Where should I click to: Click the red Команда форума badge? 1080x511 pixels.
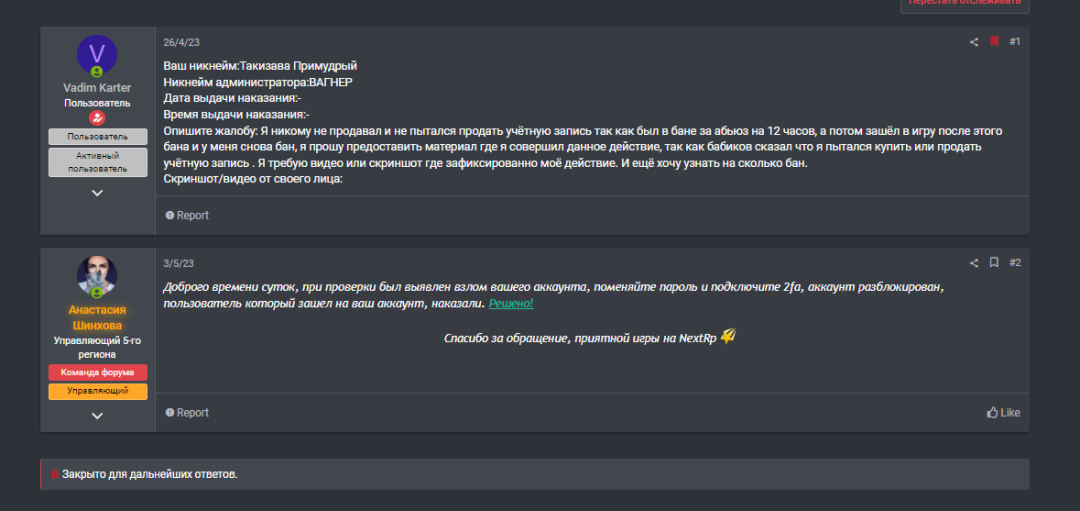tap(97, 372)
